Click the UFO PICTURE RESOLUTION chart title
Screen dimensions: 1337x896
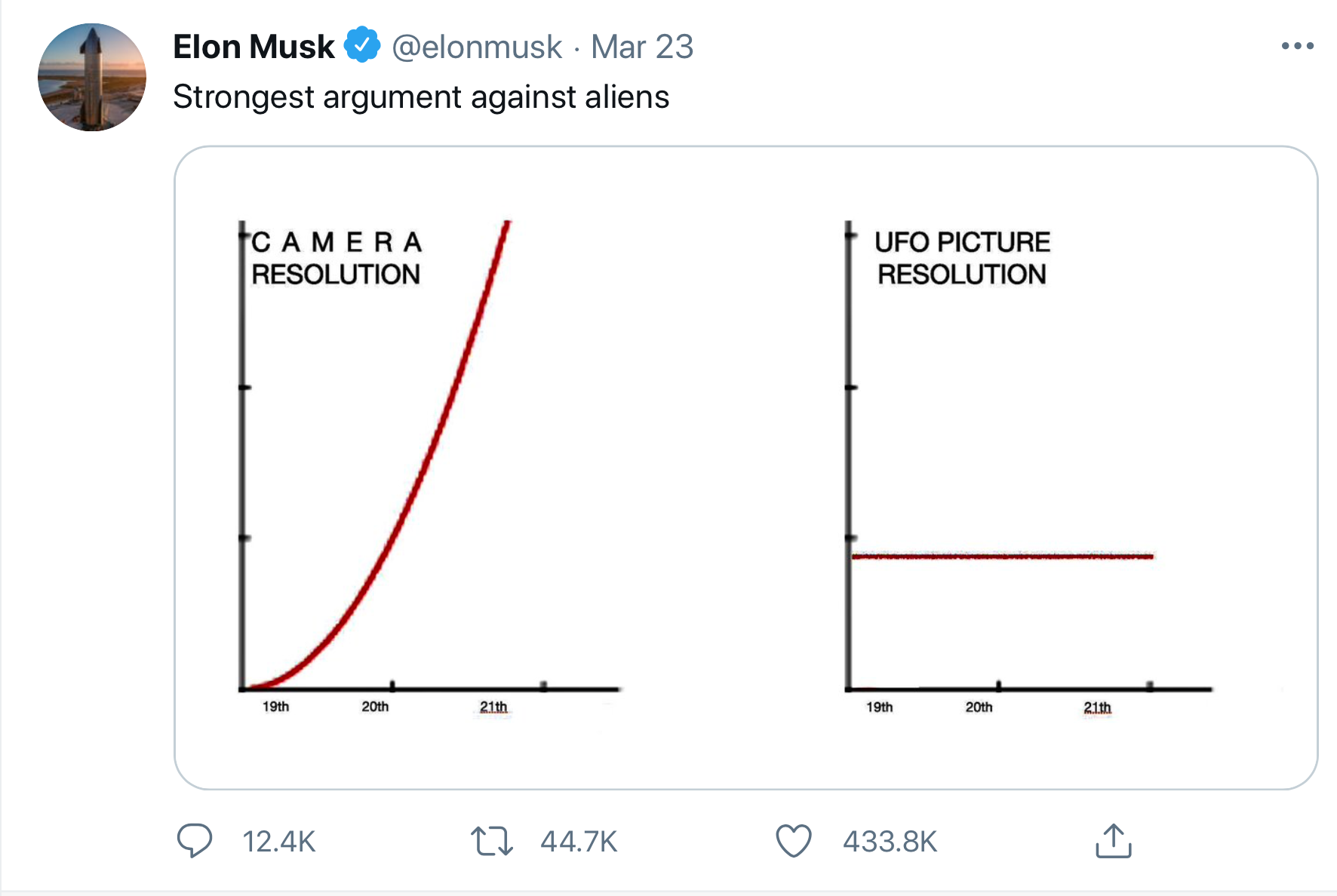pos(962,258)
